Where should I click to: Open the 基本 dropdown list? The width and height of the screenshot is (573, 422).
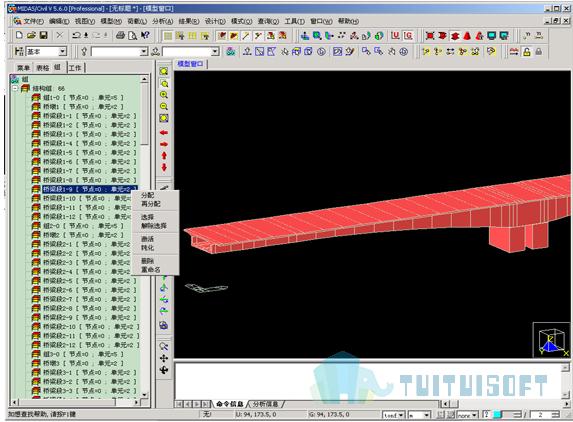pyautogui.click(x=62, y=52)
